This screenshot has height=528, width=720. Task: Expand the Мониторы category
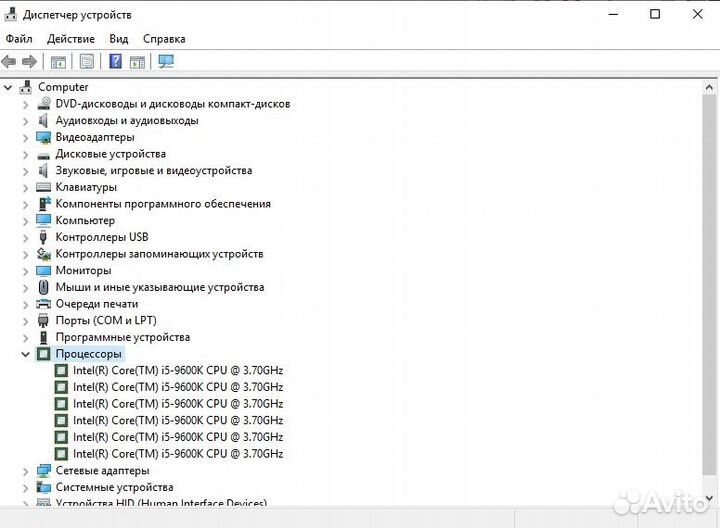point(26,271)
